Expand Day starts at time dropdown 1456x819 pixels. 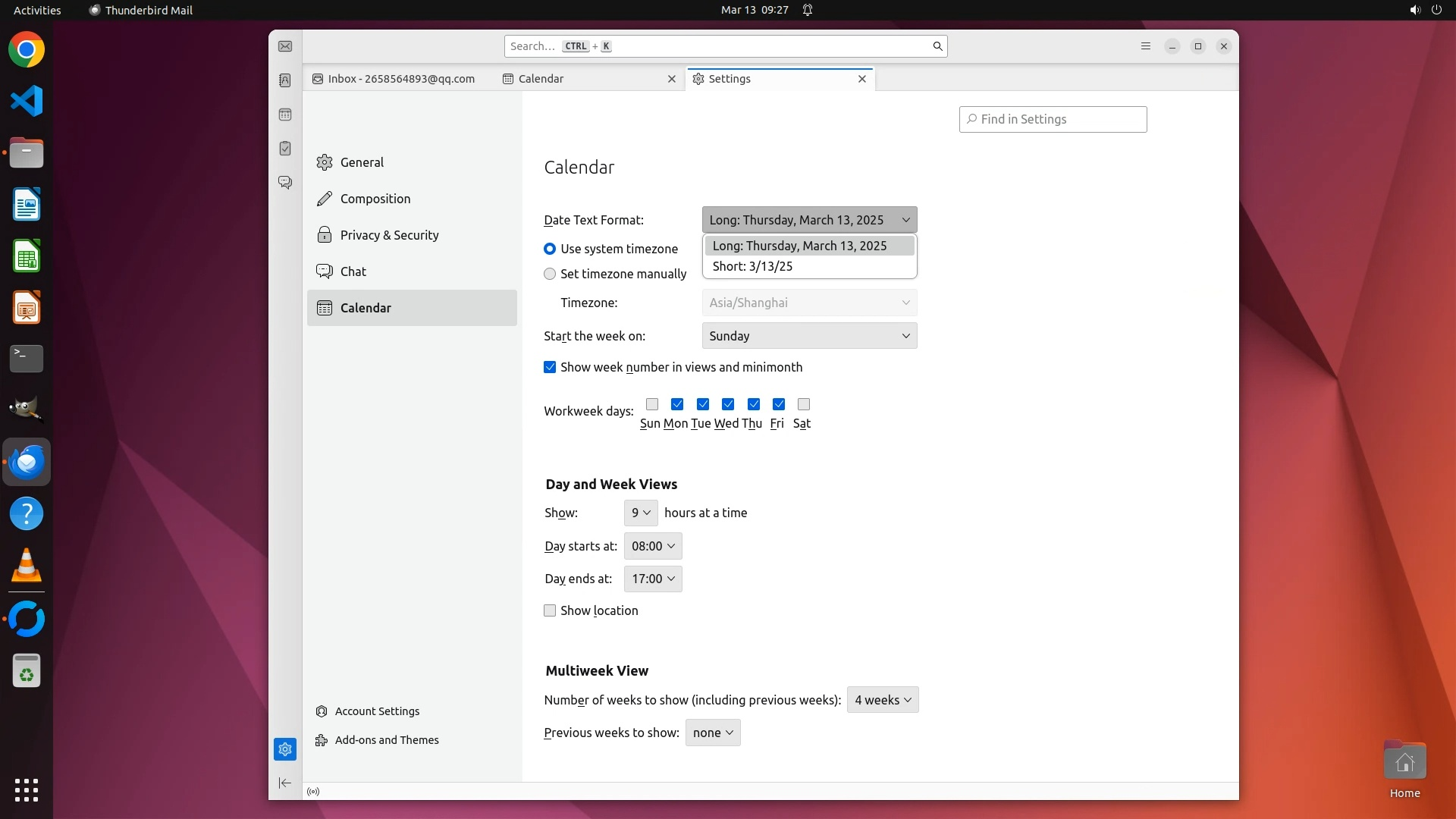[x=653, y=546]
